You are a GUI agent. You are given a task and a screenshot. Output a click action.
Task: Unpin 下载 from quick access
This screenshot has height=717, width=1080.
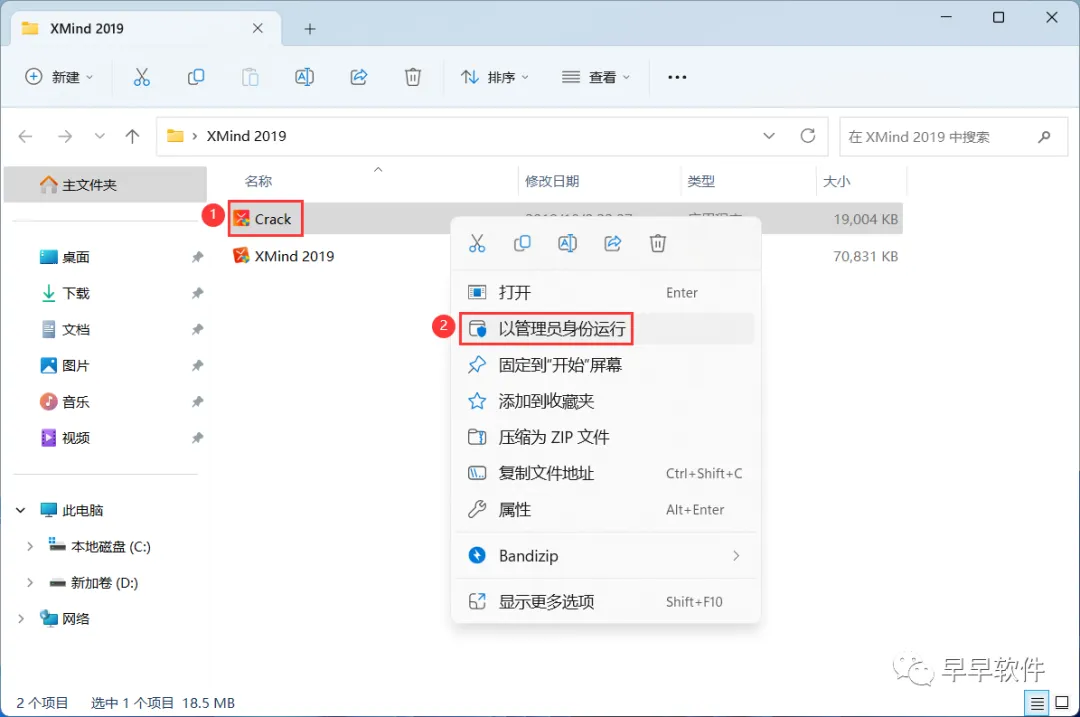(x=198, y=293)
